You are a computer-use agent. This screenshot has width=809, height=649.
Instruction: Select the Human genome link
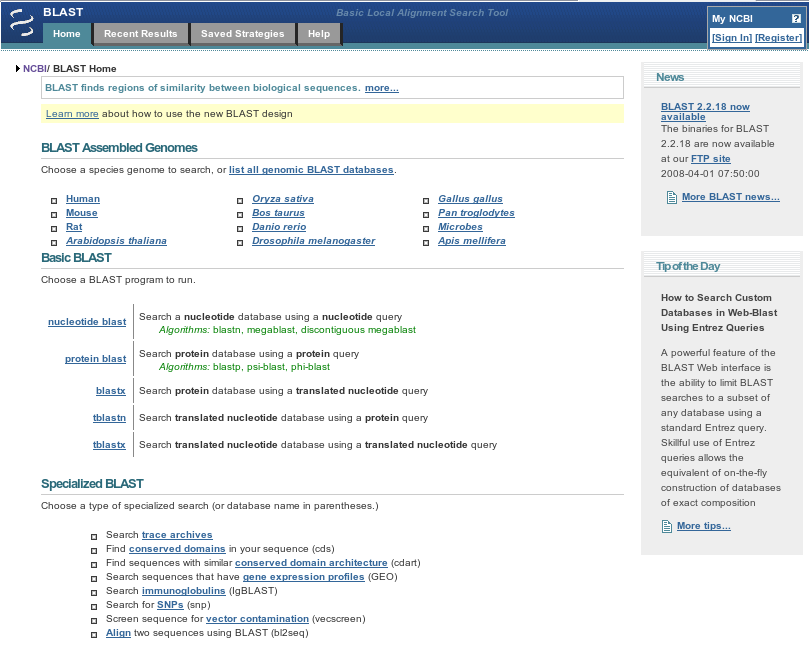83,199
